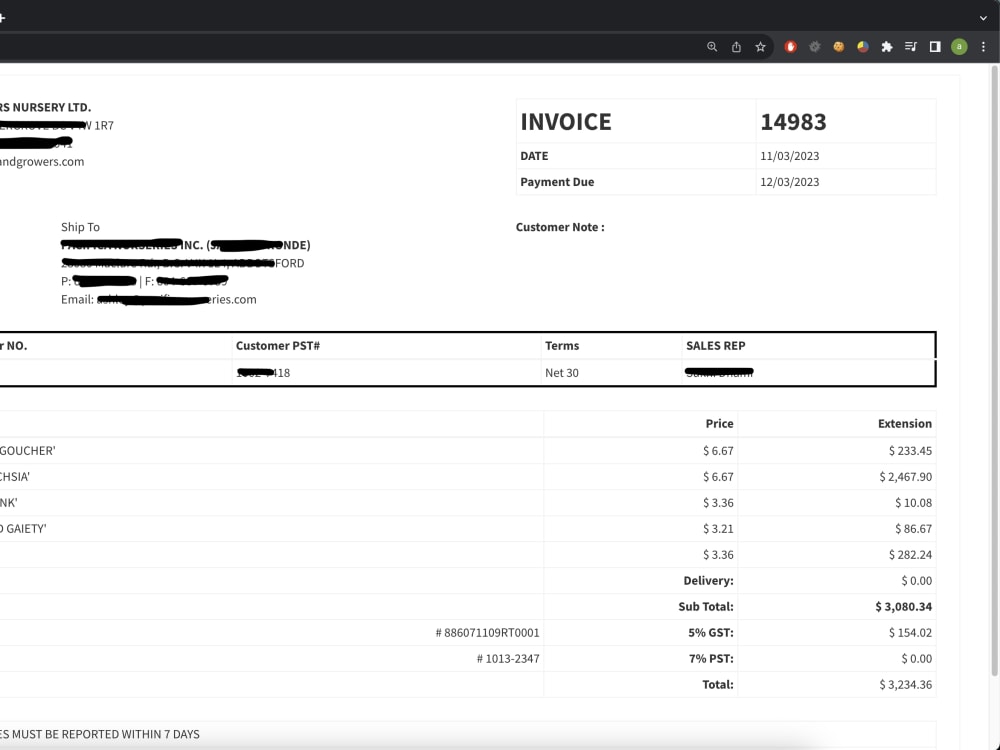Toggle the browser side panel icon

click(935, 47)
